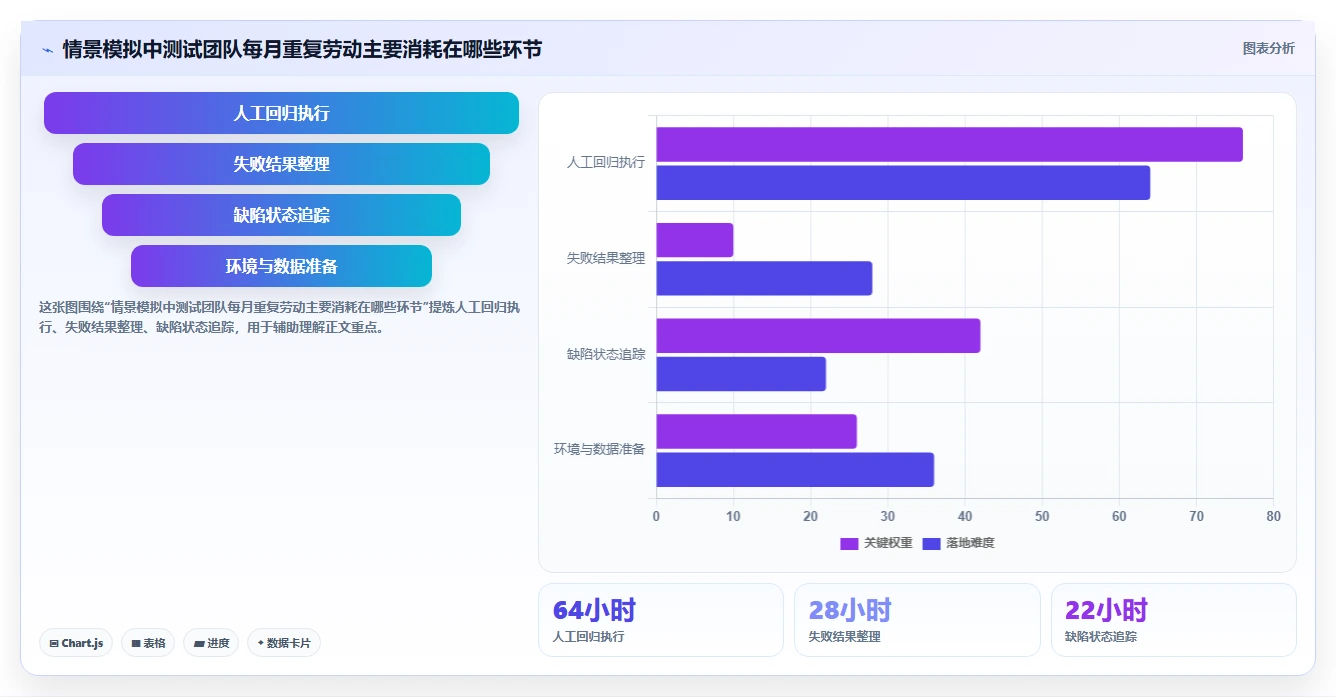Viewport: 1336px width, 697px height.
Task: Click the 关键权重 bar for 缺陷状态追踪
Action: [x=818, y=335]
